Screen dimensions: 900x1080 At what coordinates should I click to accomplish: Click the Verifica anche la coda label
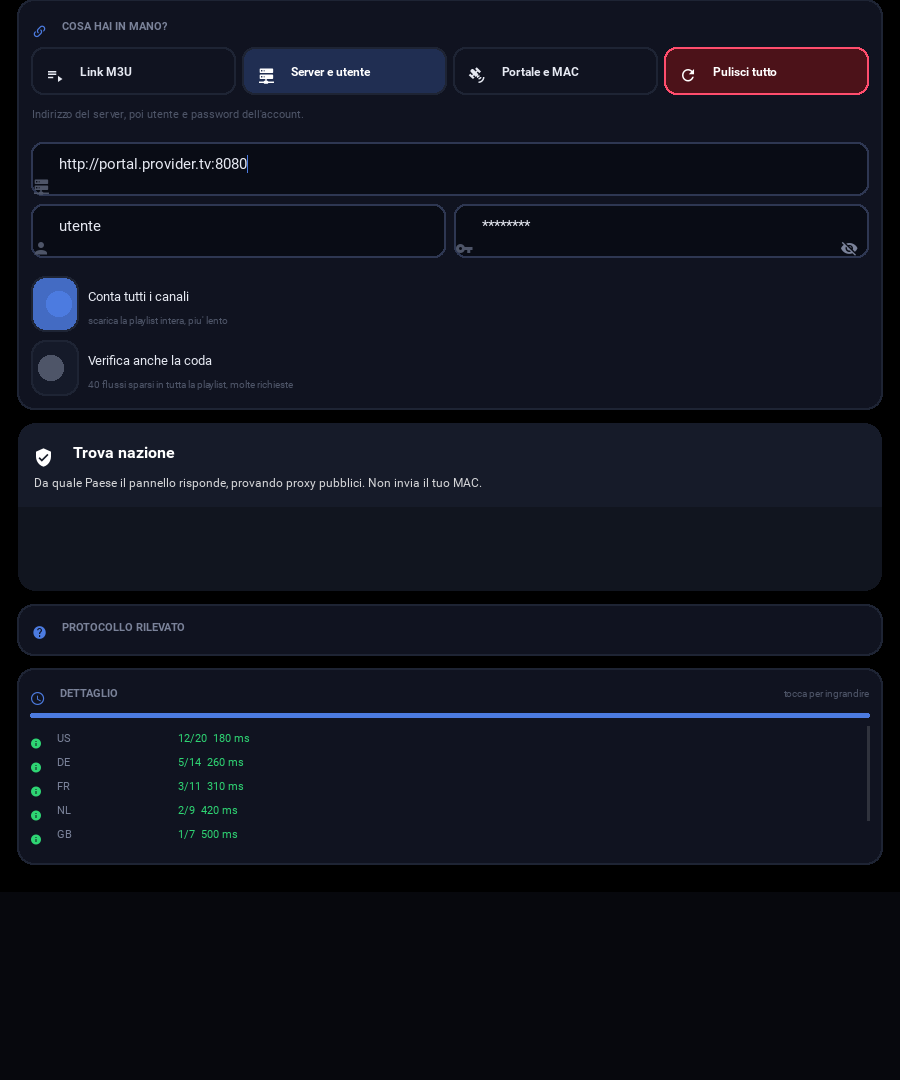point(149,361)
